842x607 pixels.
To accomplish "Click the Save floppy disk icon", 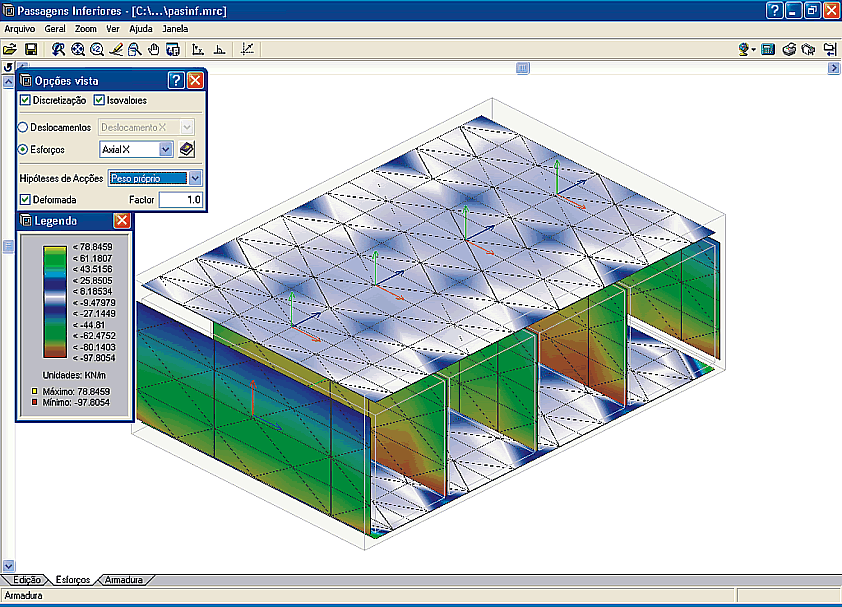I will click(31, 48).
